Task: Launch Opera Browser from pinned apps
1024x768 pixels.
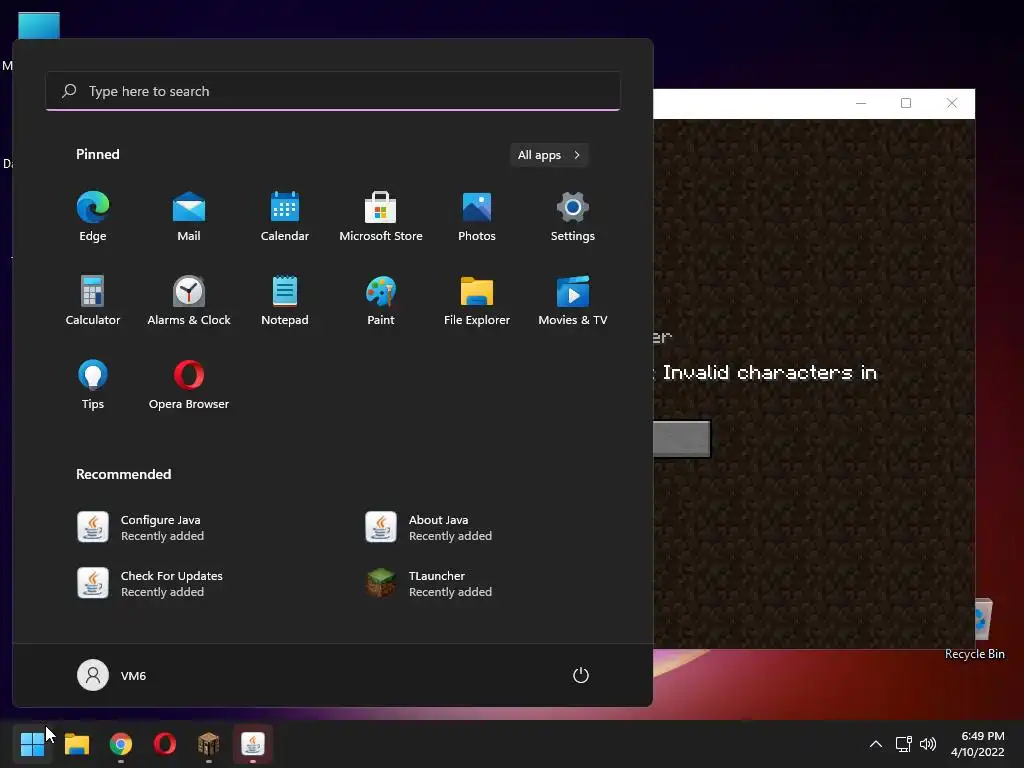Action: coord(189,385)
